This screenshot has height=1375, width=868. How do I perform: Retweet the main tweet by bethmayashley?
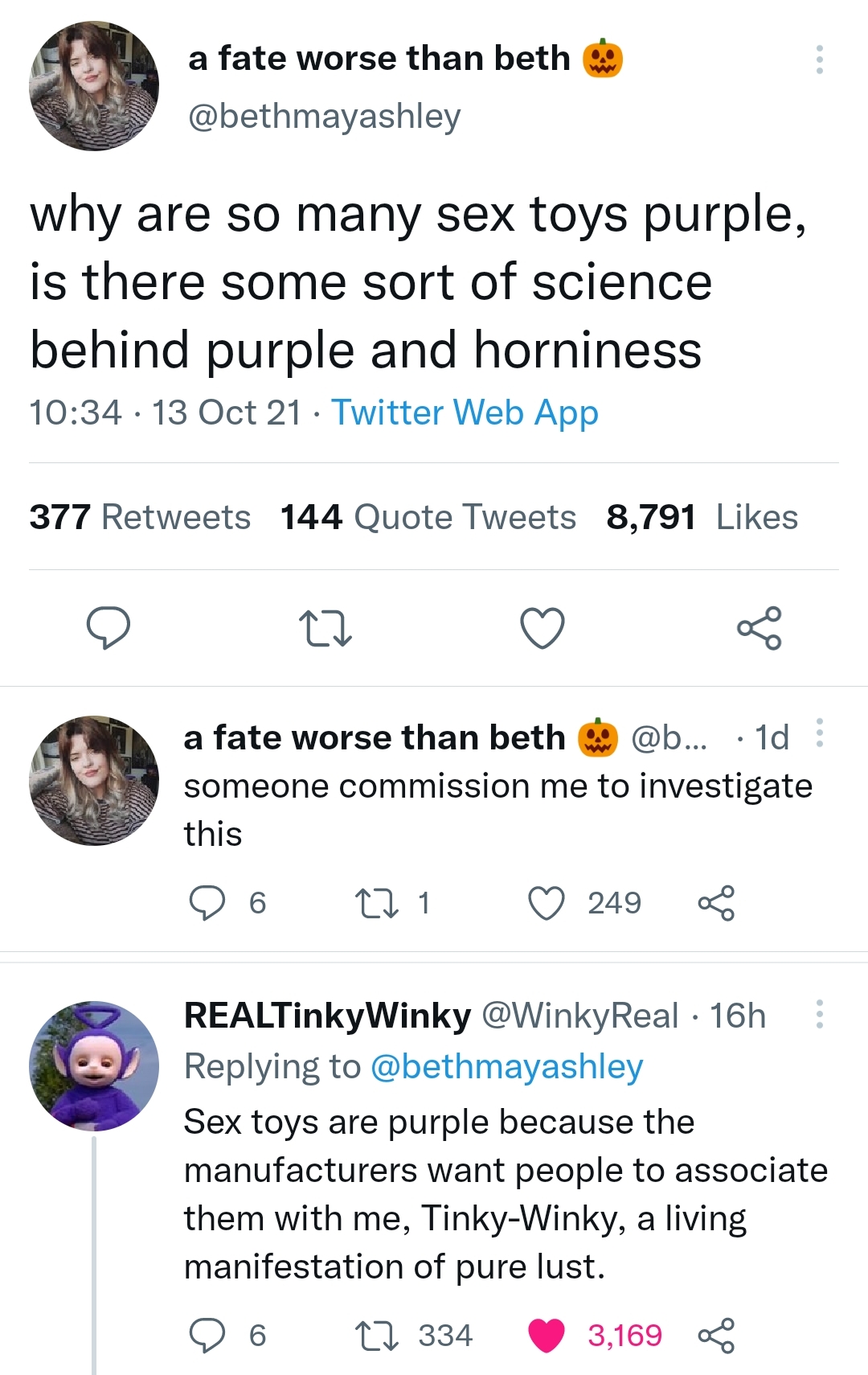tap(325, 628)
